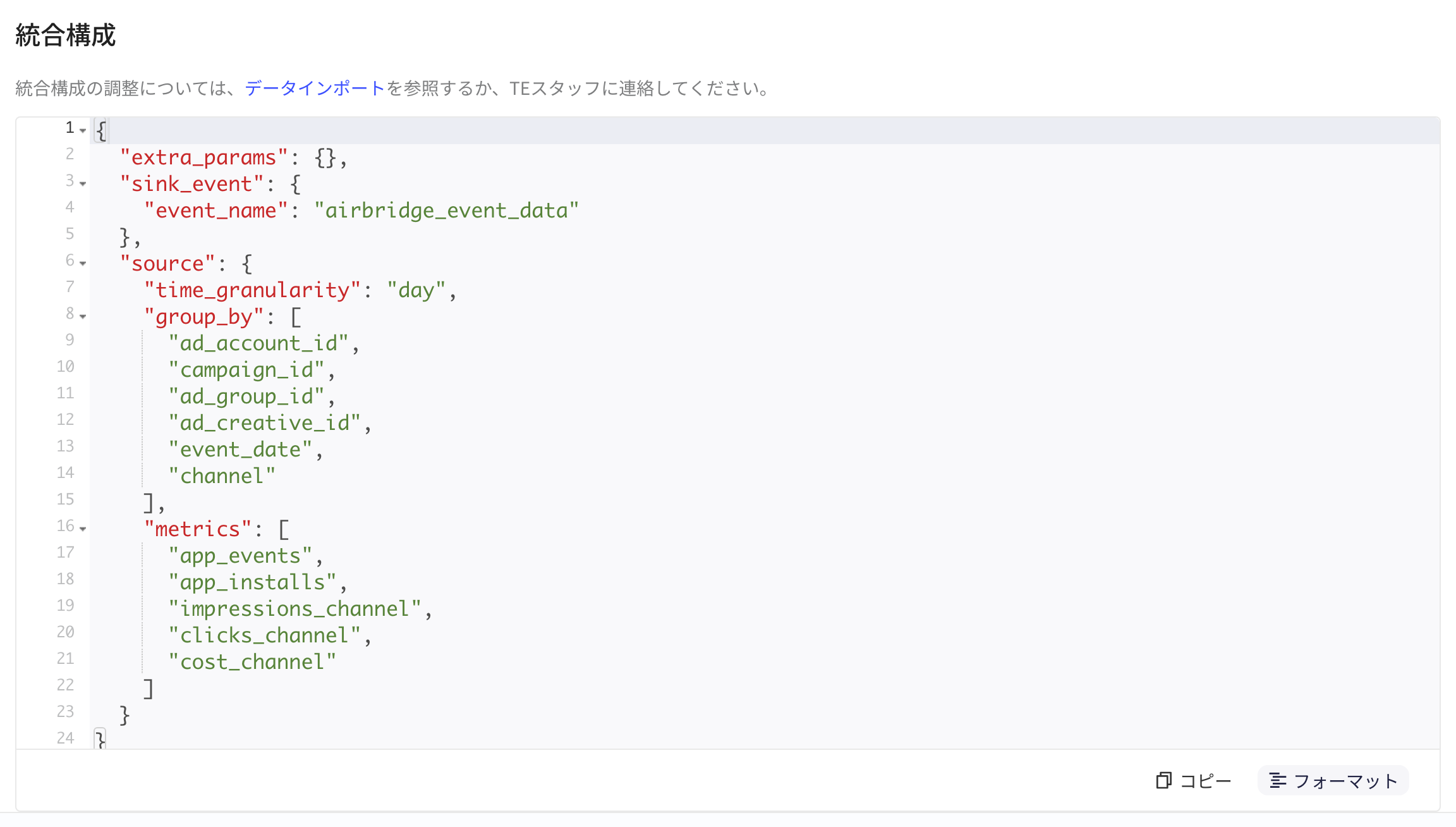The image size is (1456, 827).
Task: Click the "airbridge_event_data" value
Action: click(446, 211)
